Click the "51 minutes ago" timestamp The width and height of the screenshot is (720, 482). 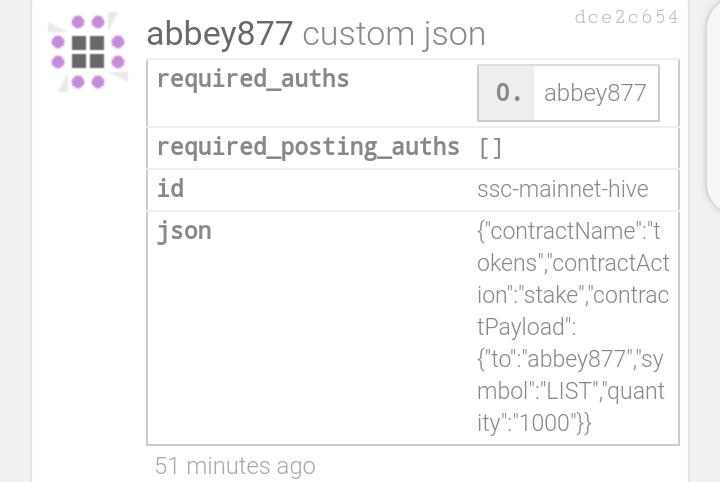(x=235, y=466)
